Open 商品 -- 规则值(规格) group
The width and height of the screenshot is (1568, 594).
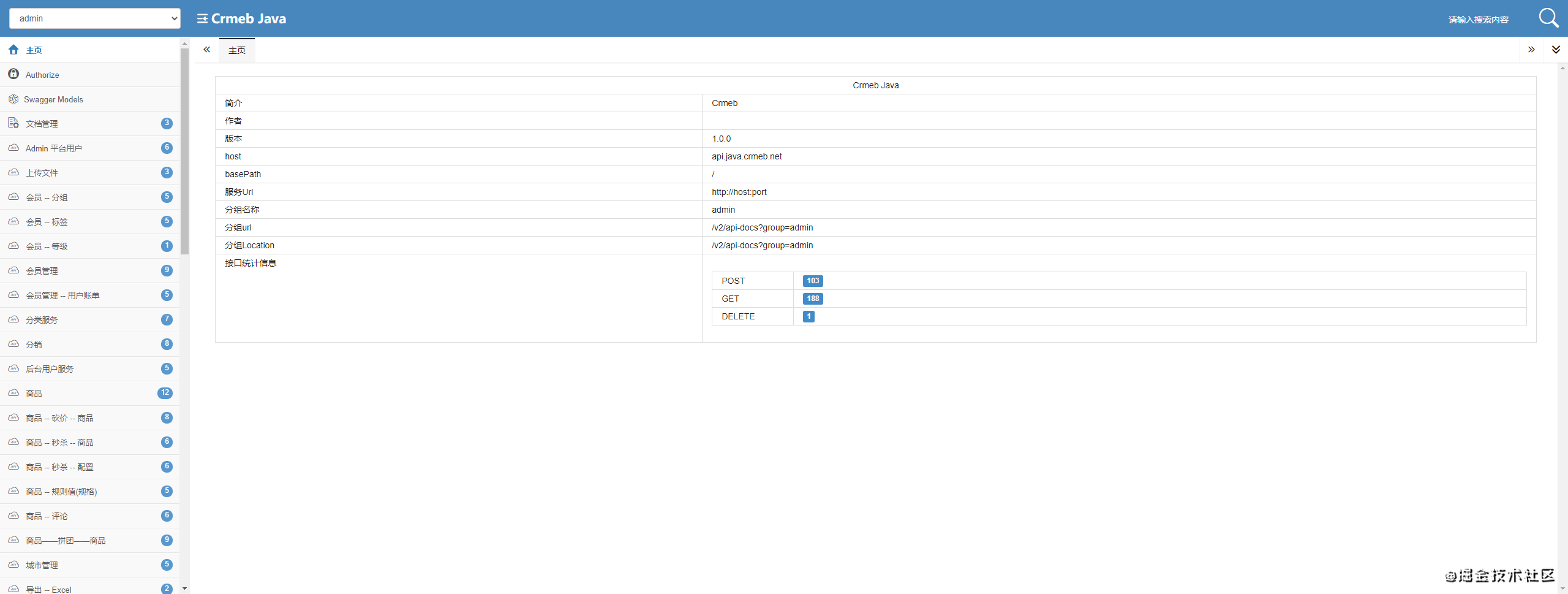[x=90, y=492]
